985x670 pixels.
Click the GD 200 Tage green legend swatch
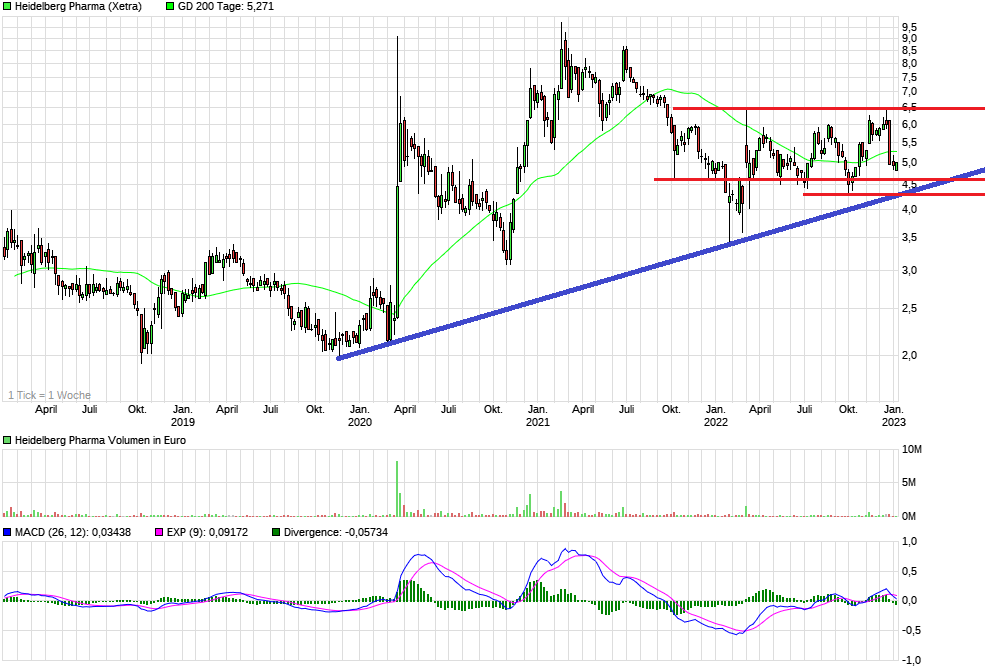170,6
